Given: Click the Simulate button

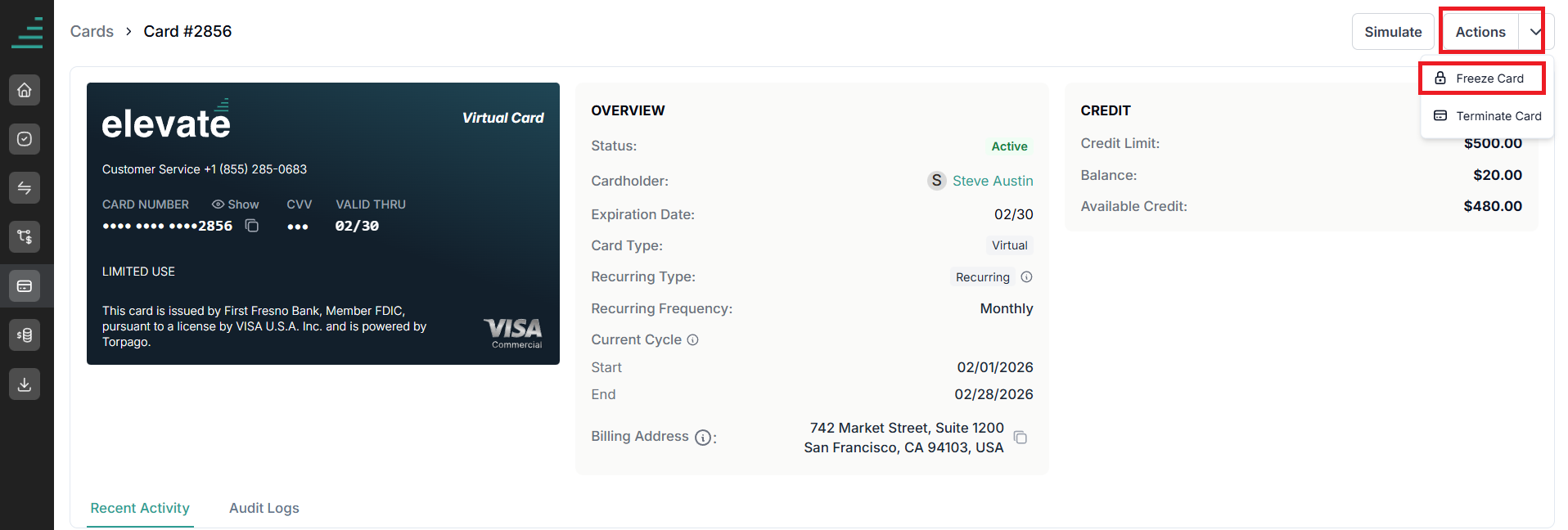Looking at the screenshot, I should click(x=1393, y=32).
